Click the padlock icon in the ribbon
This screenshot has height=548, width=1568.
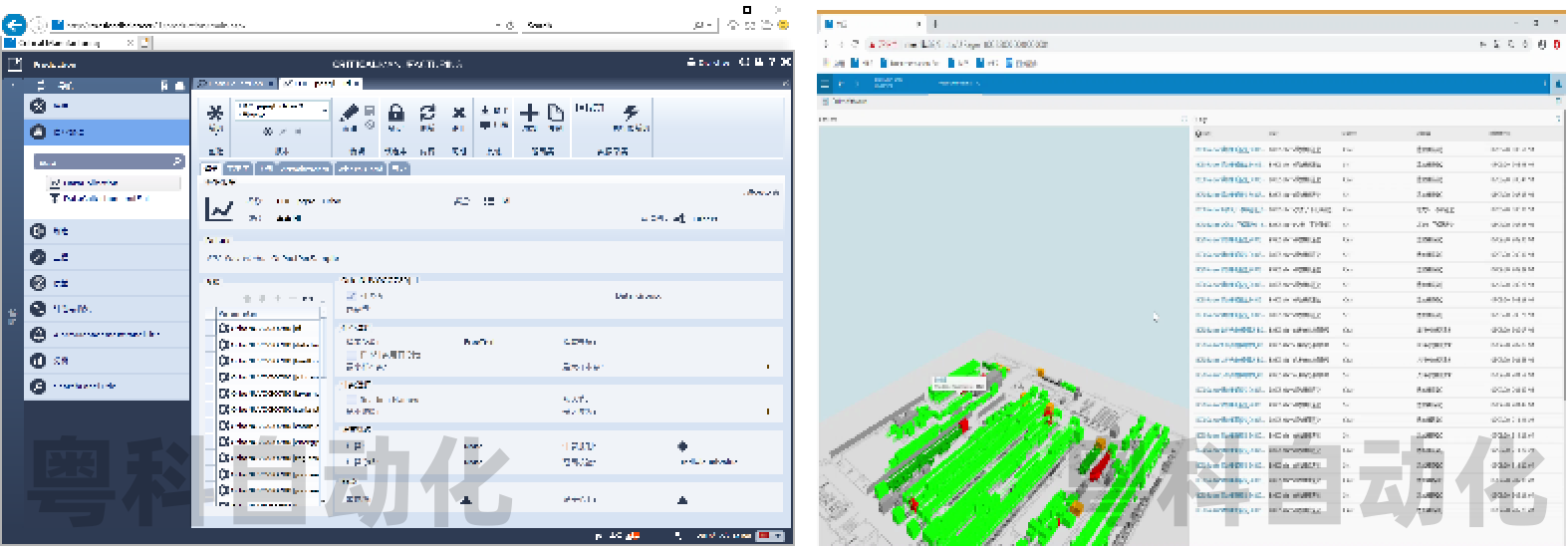[x=395, y=113]
